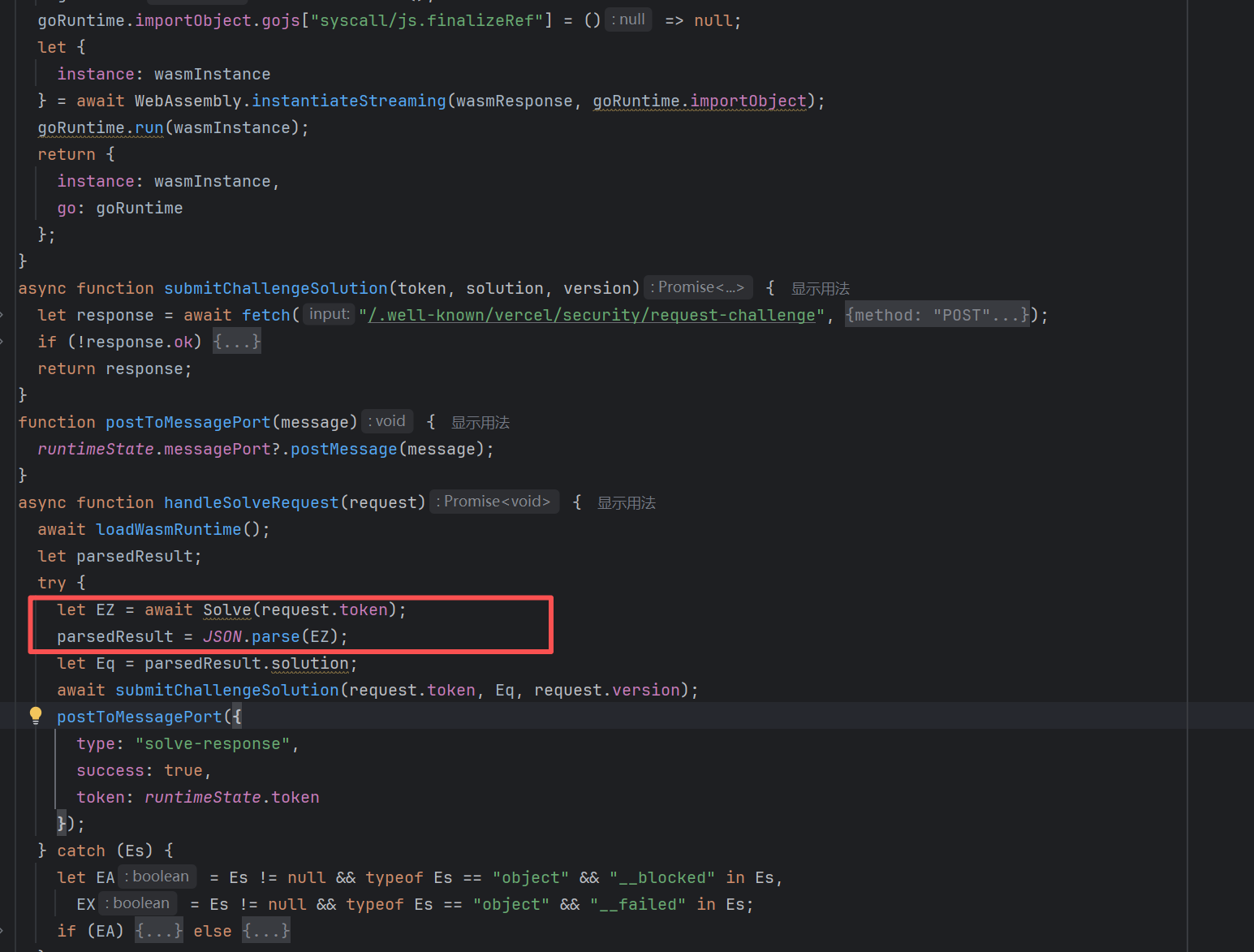Click gutter fold arrow beside if (EA) line
This screenshot has height=952, width=1254.
pos(2,931)
